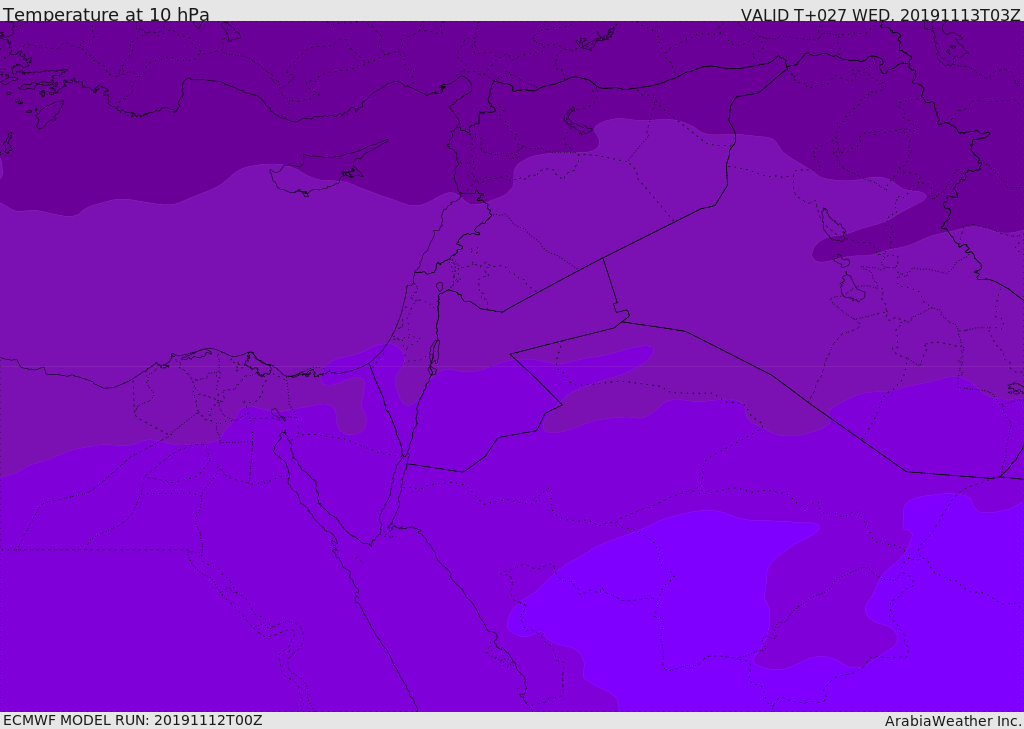Select the VALID T+027 timestamp text
Screen dimensions: 1024x729
click(880, 15)
